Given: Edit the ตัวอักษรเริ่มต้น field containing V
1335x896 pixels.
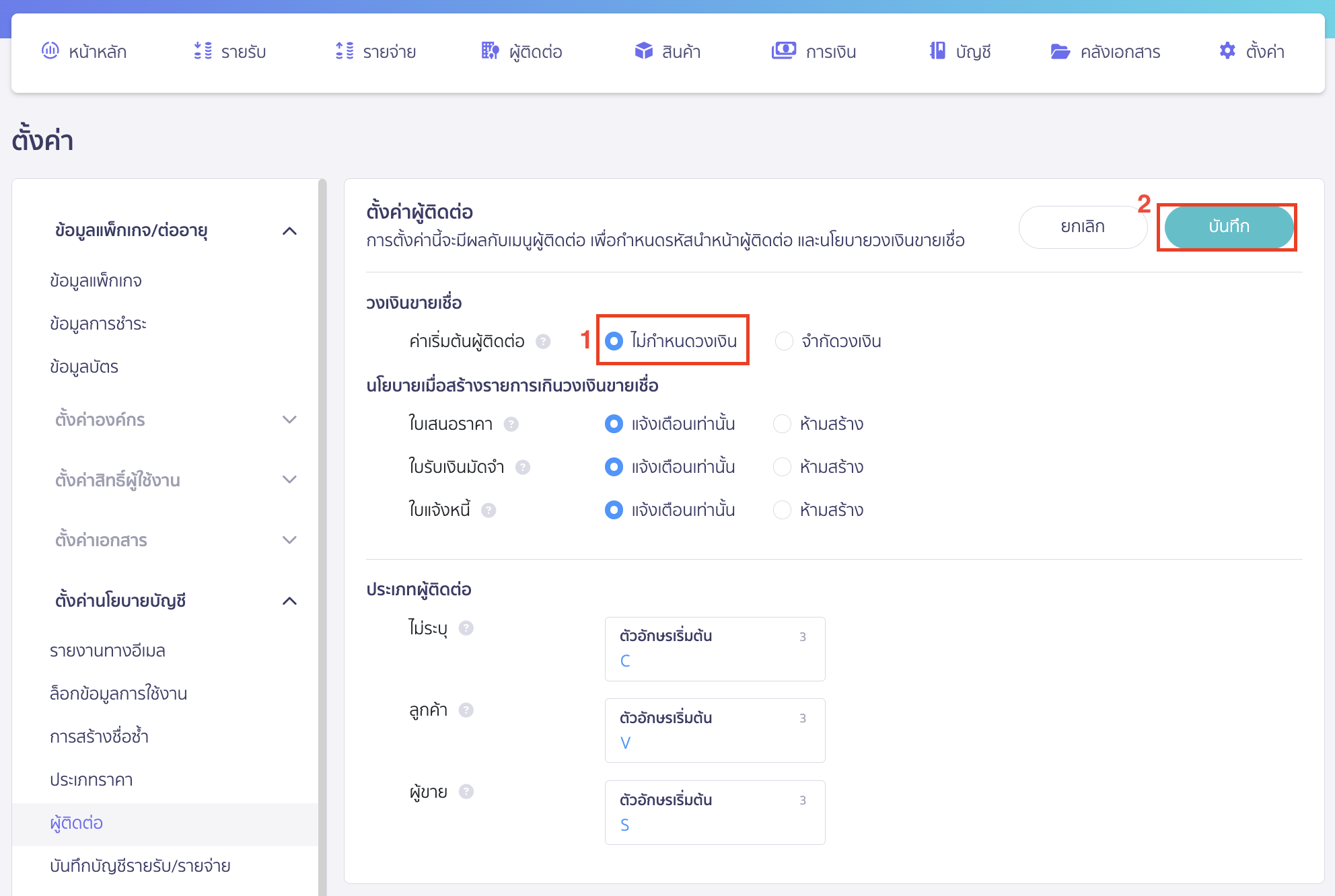Looking at the screenshot, I should click(x=715, y=731).
